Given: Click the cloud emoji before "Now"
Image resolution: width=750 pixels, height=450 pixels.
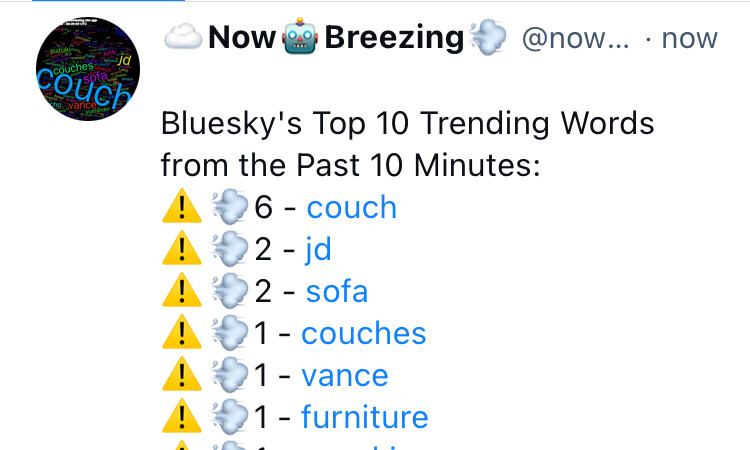Looking at the screenshot, I should (x=183, y=37).
